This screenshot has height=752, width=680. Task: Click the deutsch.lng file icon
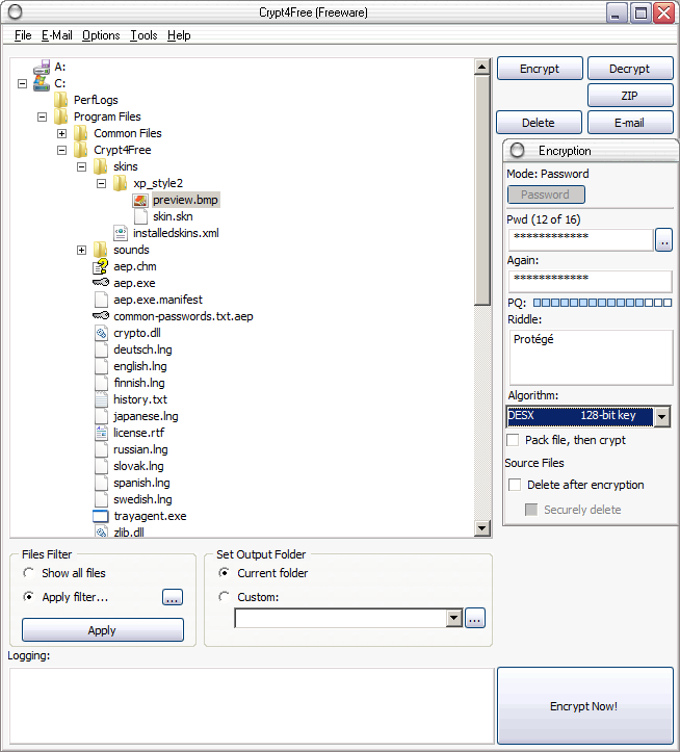tap(101, 350)
